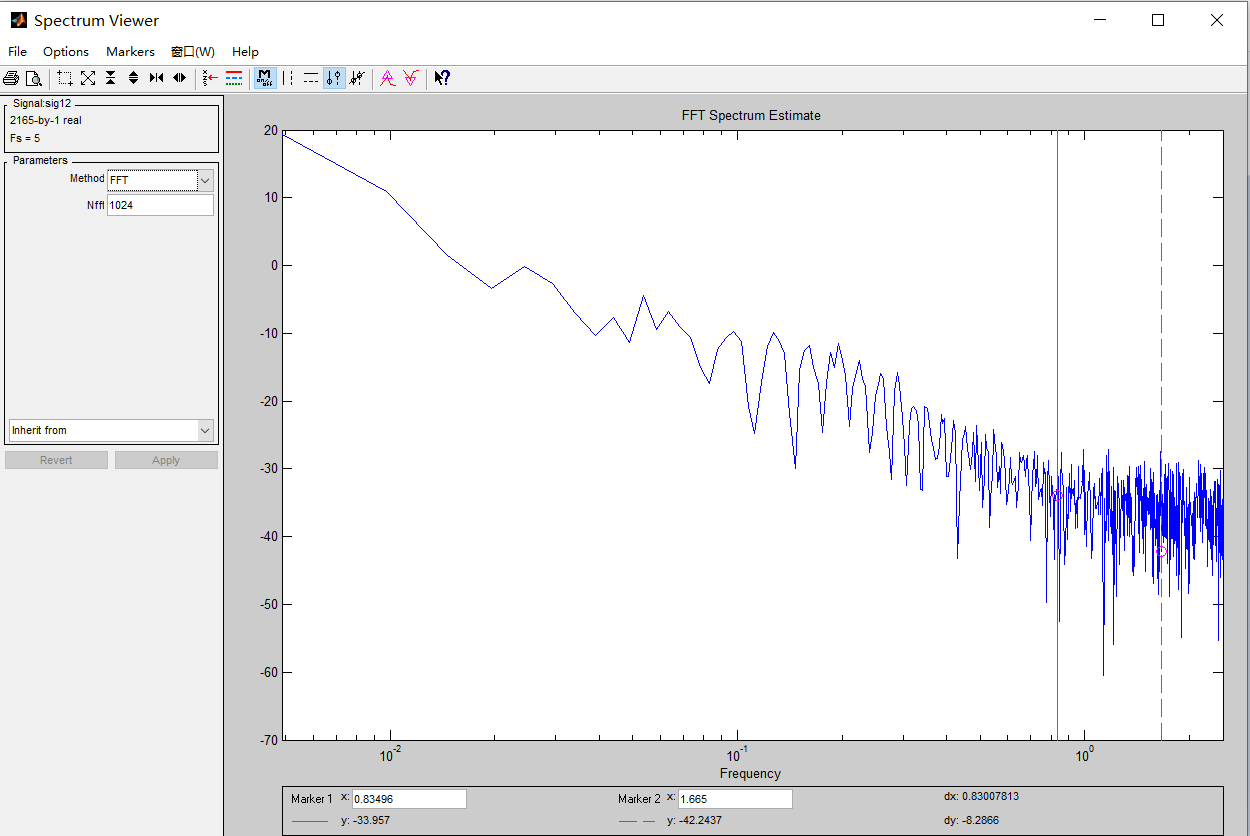Click the What's This help icon
The width and height of the screenshot is (1250, 836).
pyautogui.click(x=442, y=78)
